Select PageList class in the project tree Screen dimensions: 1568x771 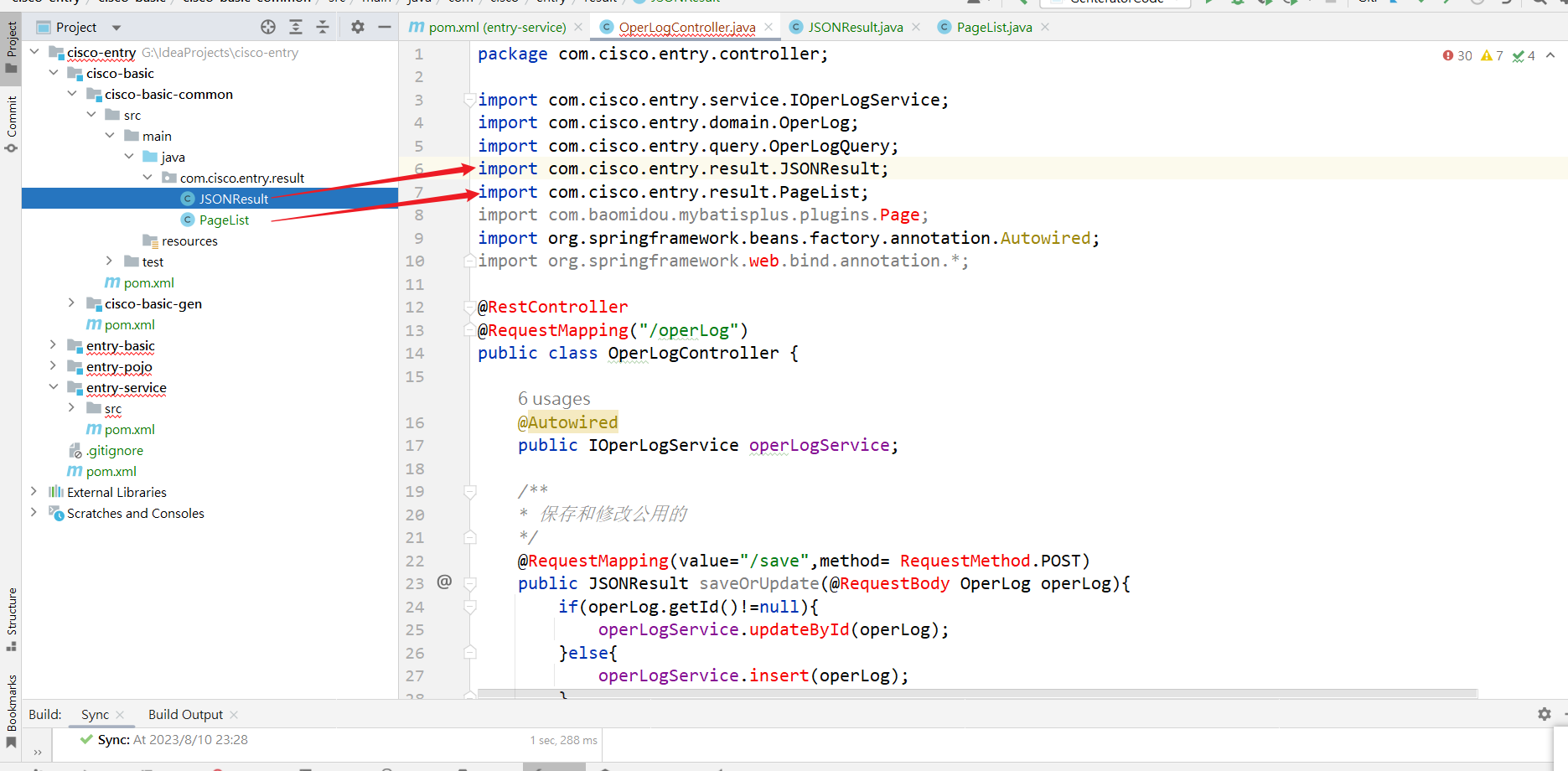pyautogui.click(x=224, y=220)
